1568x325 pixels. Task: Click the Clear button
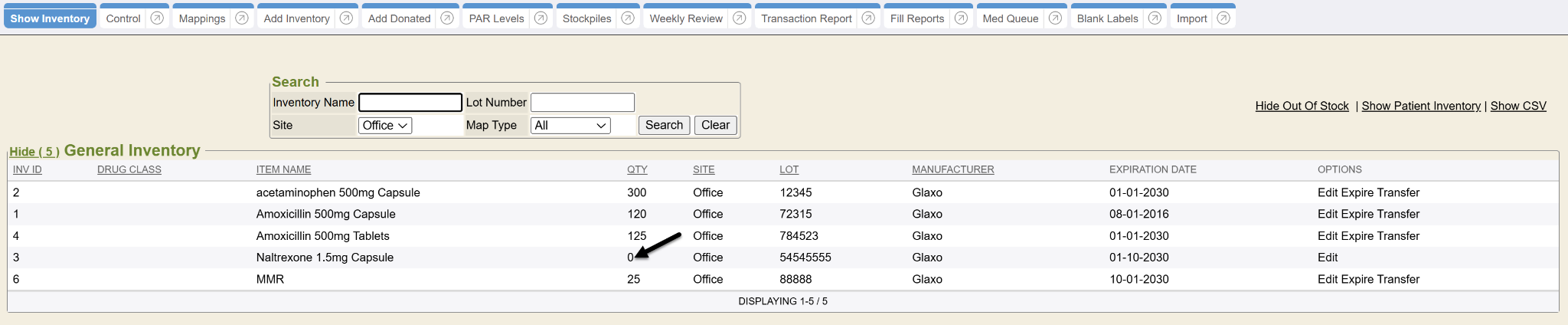pyautogui.click(x=715, y=125)
